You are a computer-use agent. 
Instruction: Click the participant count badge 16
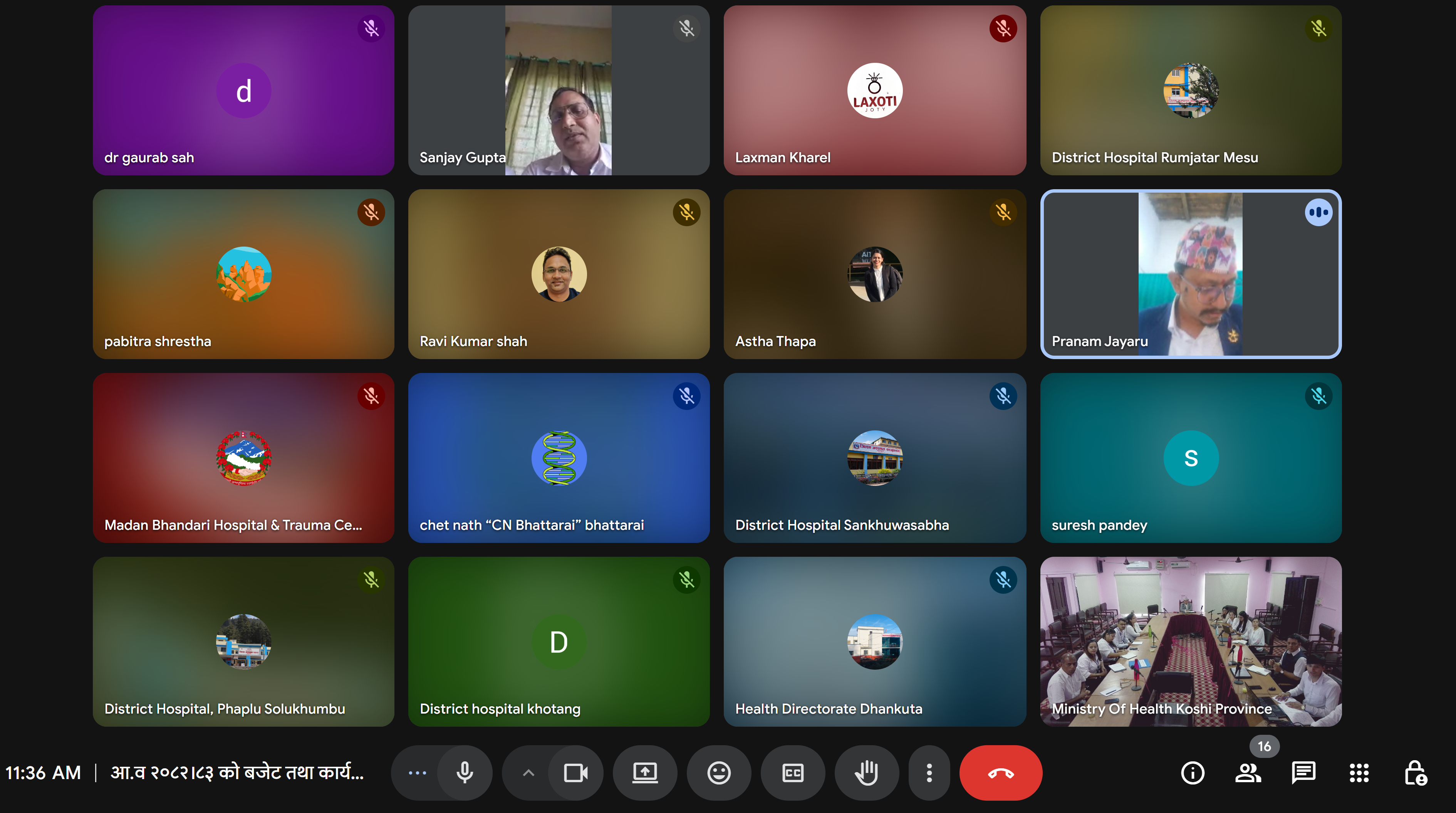(1264, 746)
